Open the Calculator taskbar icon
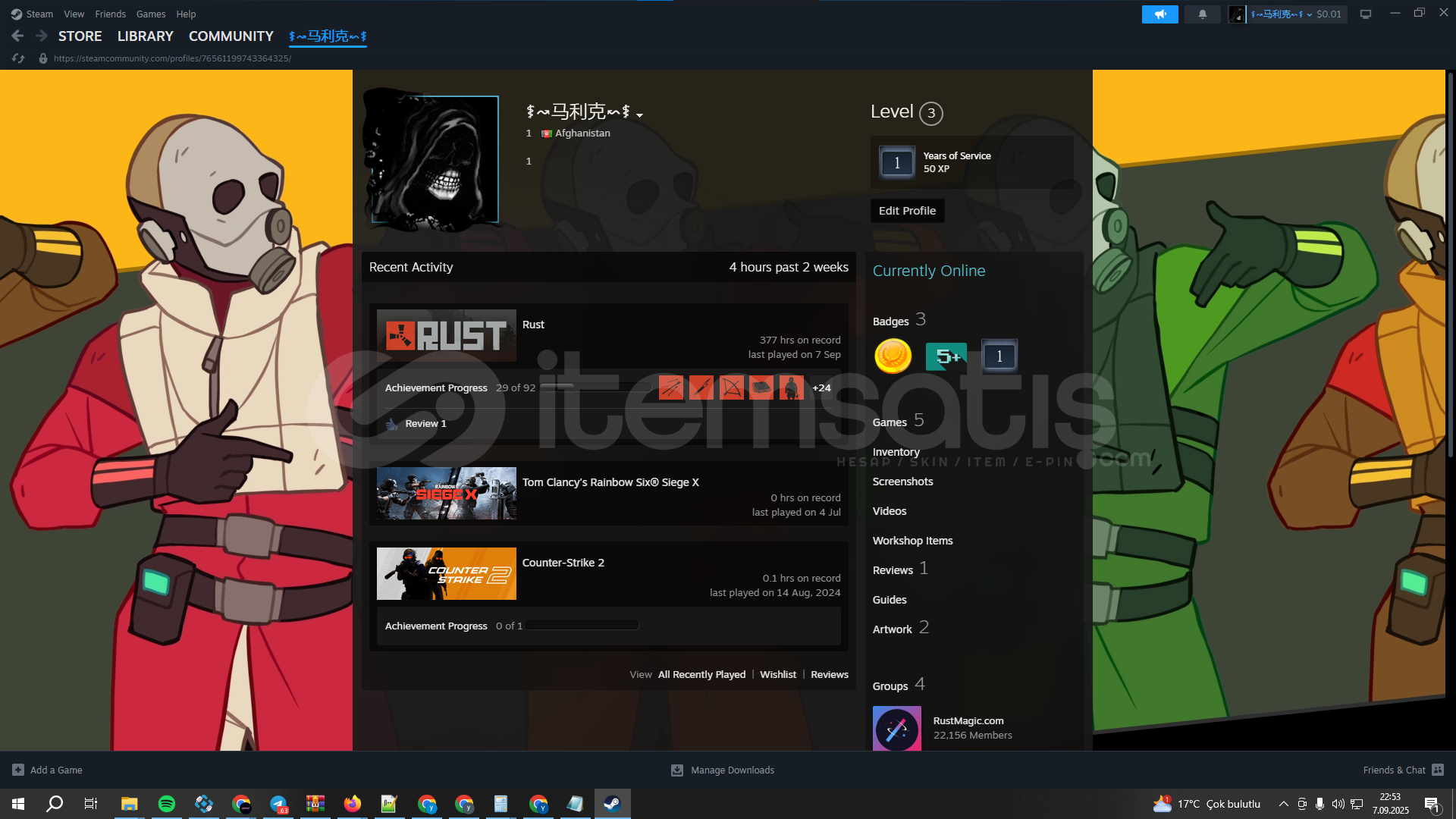 500,803
